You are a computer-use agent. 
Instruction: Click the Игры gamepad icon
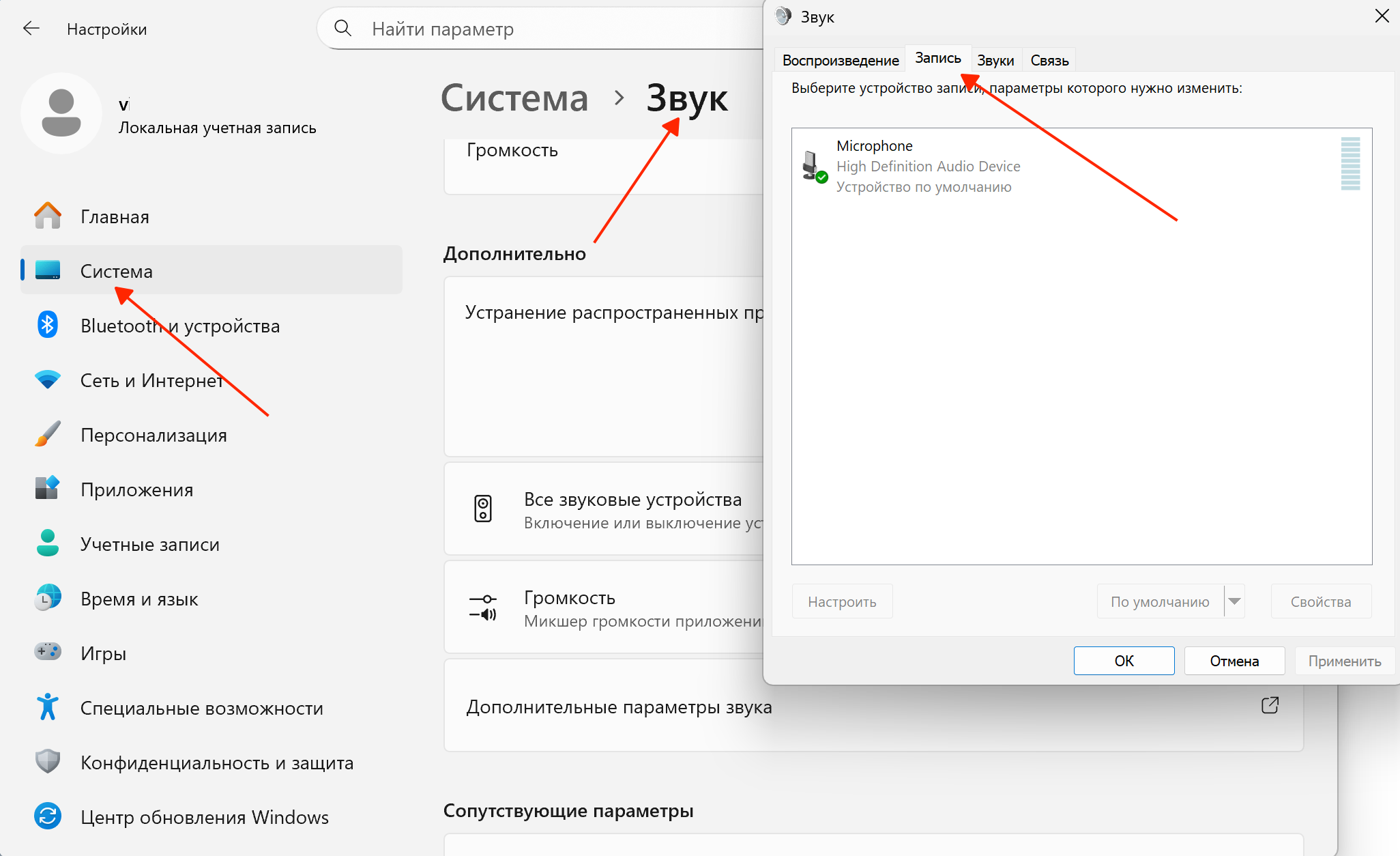click(48, 652)
